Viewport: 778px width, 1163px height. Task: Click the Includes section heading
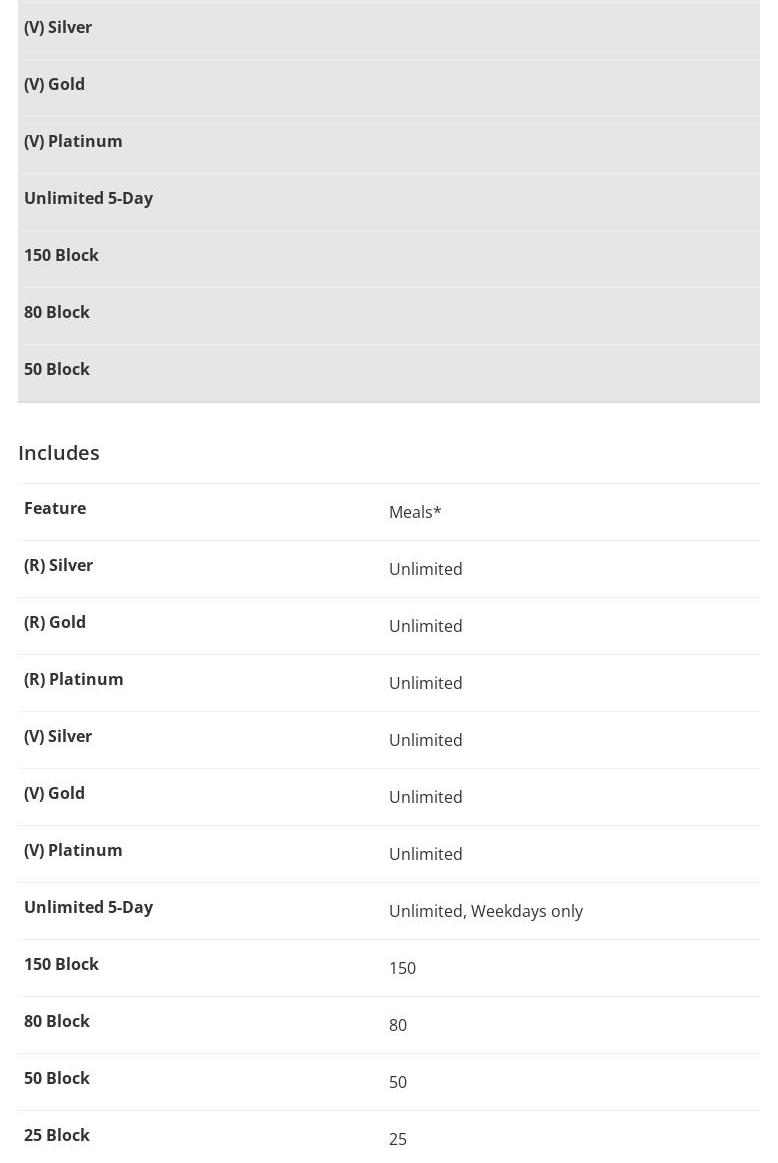(x=59, y=452)
